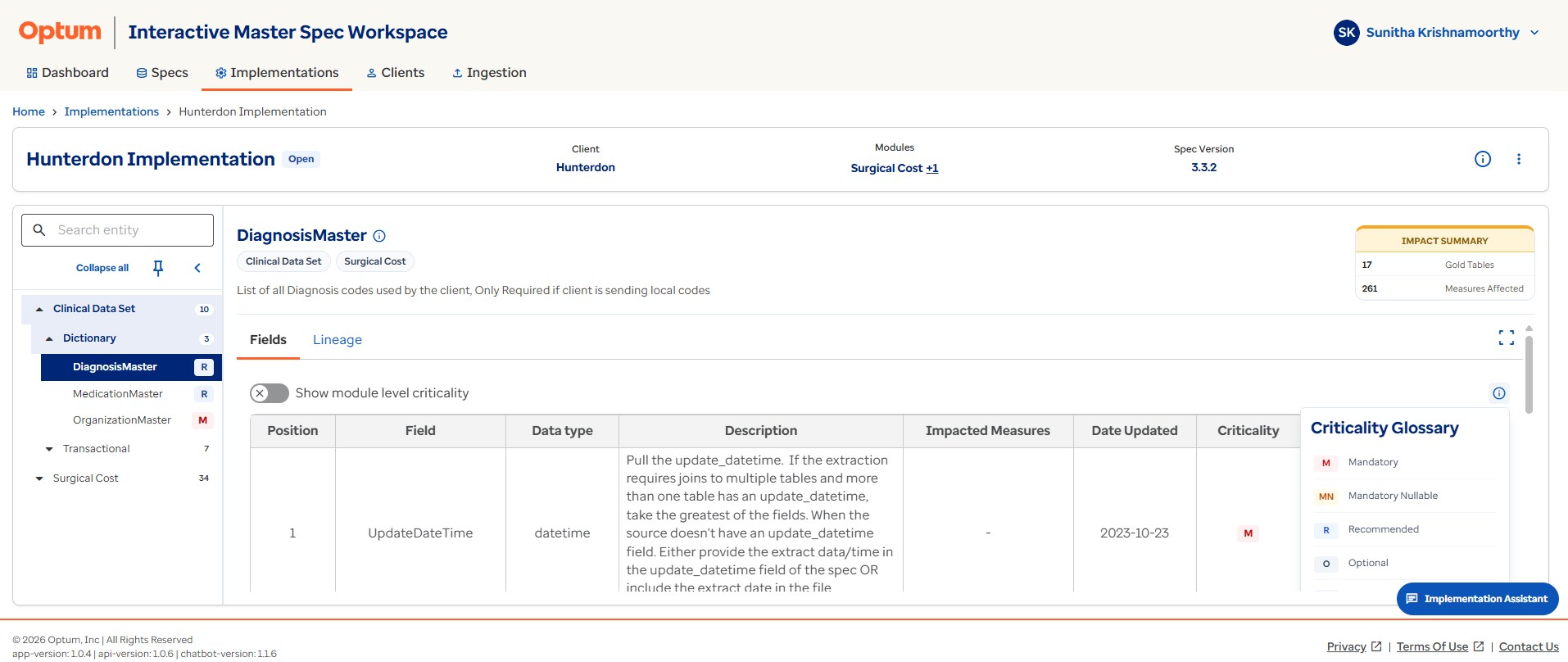This screenshot has height=662, width=1568.
Task: Click the R badge beside MedicationMaster
Action: [x=204, y=394]
